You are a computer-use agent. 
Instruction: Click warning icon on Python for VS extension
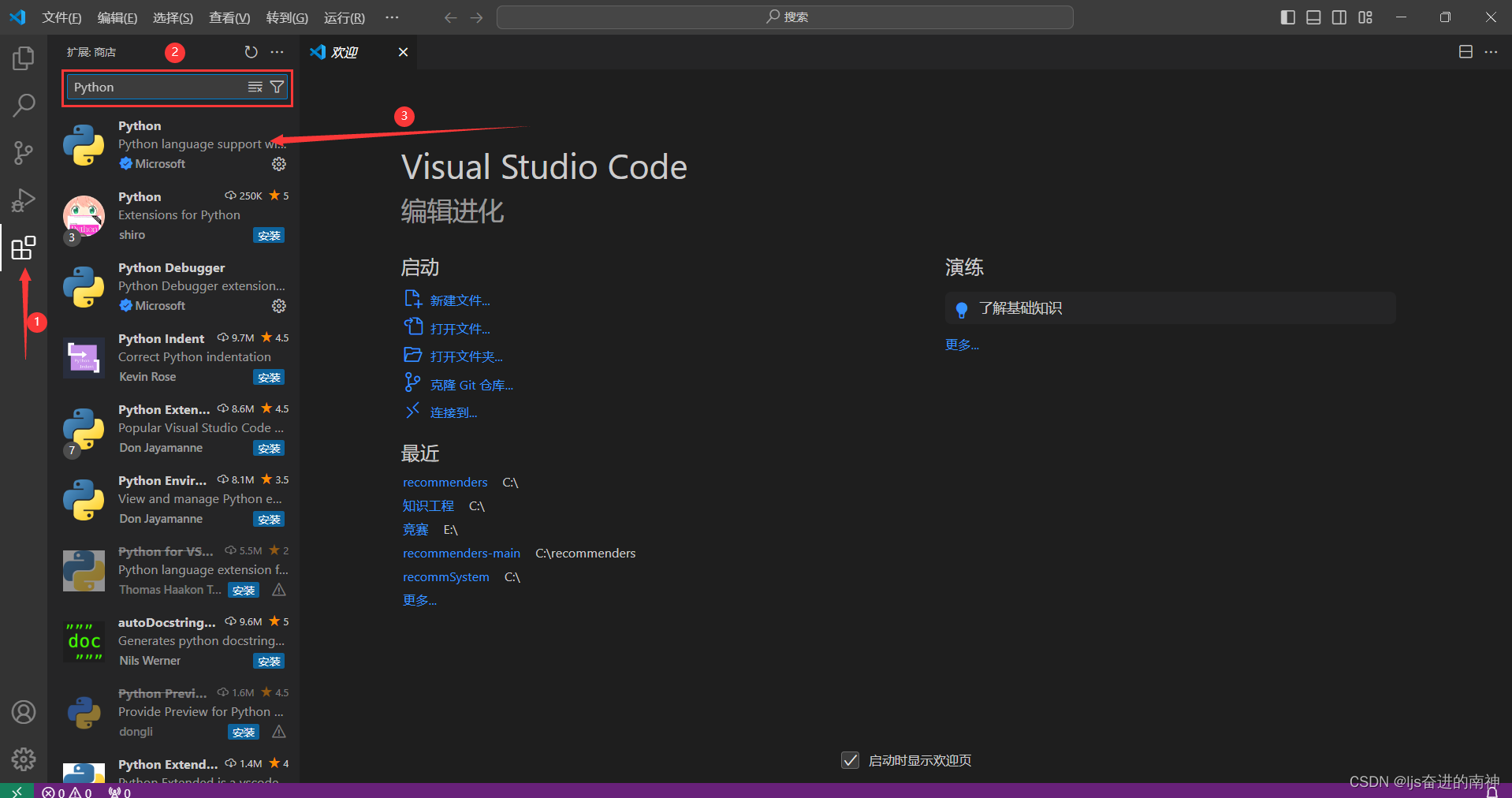[x=279, y=590]
